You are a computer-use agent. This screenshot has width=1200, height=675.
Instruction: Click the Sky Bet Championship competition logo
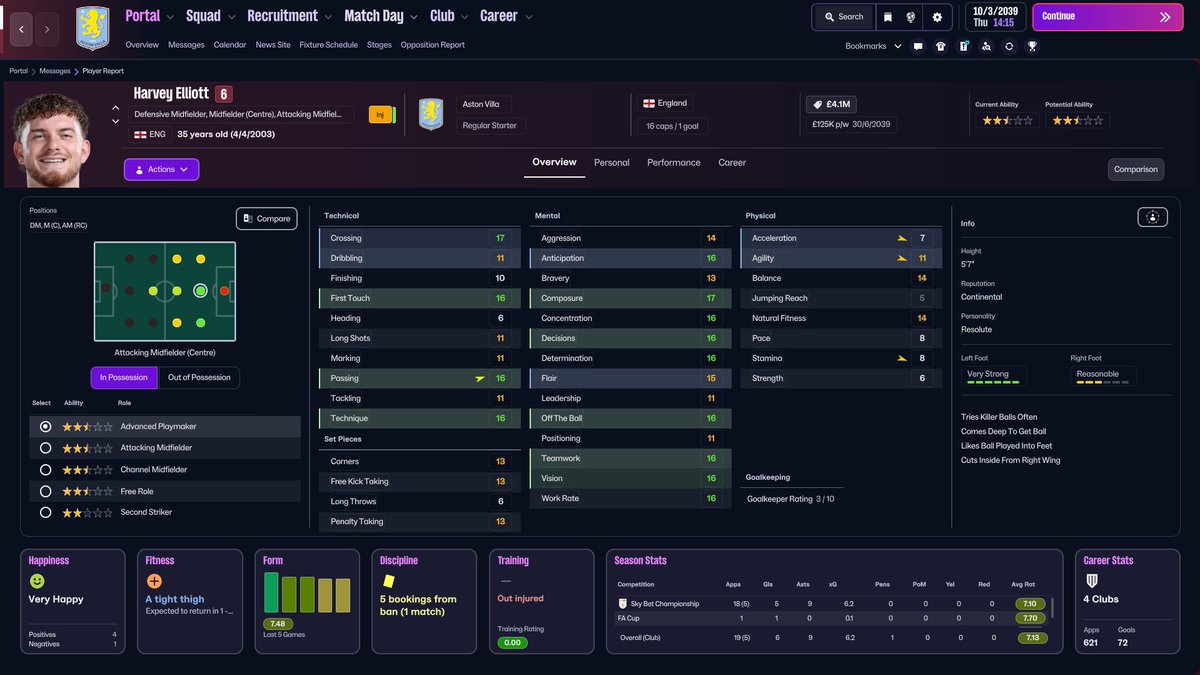pos(623,604)
